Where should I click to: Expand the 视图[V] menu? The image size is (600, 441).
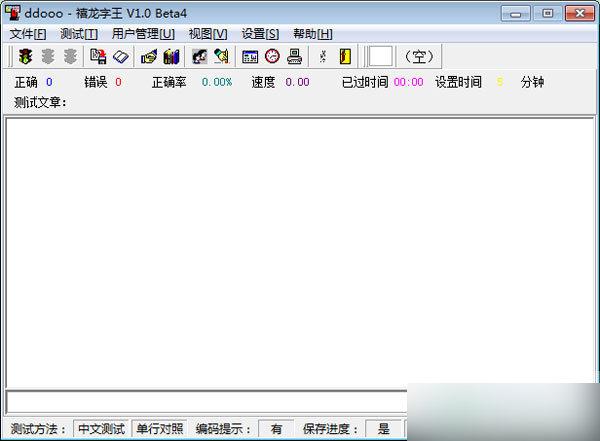coord(208,34)
